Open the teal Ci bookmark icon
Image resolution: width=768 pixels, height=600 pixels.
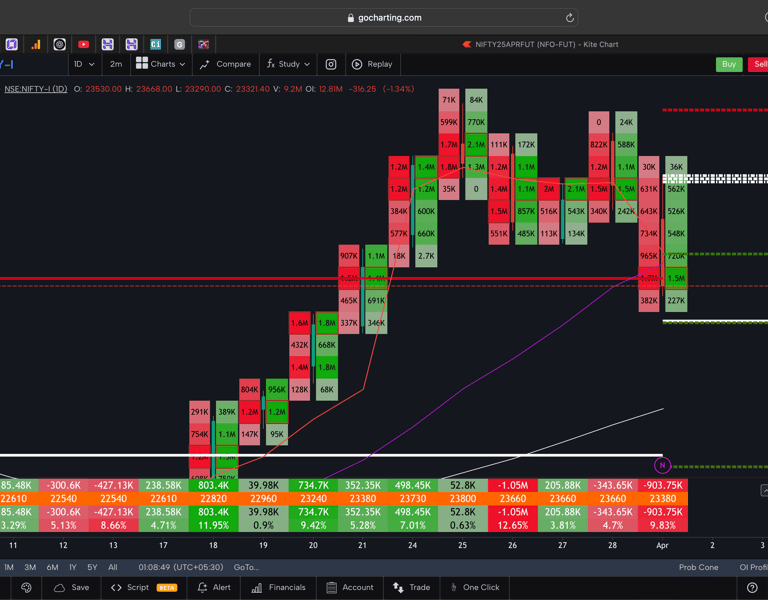[x=155, y=45]
